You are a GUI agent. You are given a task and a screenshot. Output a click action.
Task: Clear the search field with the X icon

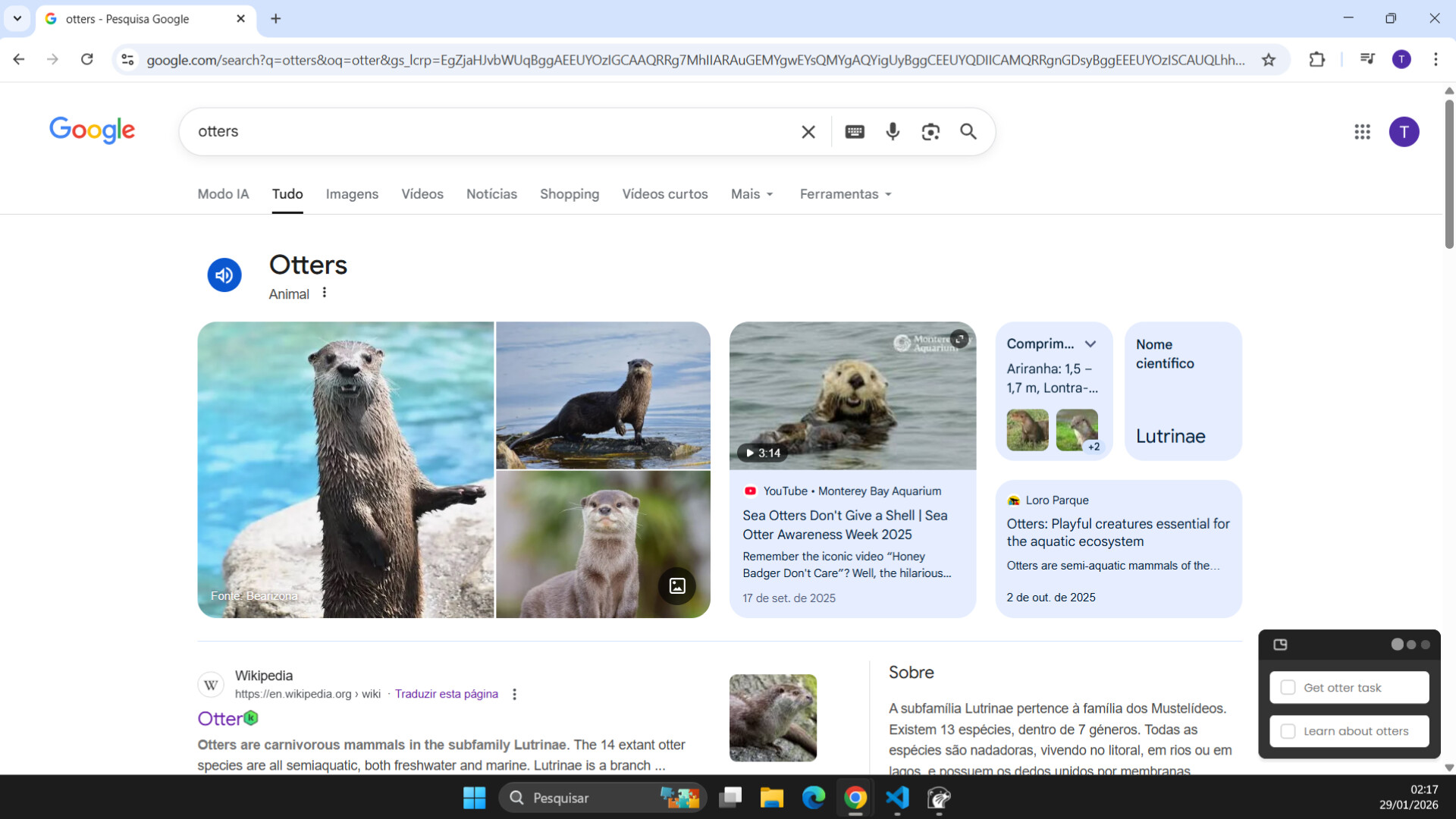pyautogui.click(x=808, y=131)
